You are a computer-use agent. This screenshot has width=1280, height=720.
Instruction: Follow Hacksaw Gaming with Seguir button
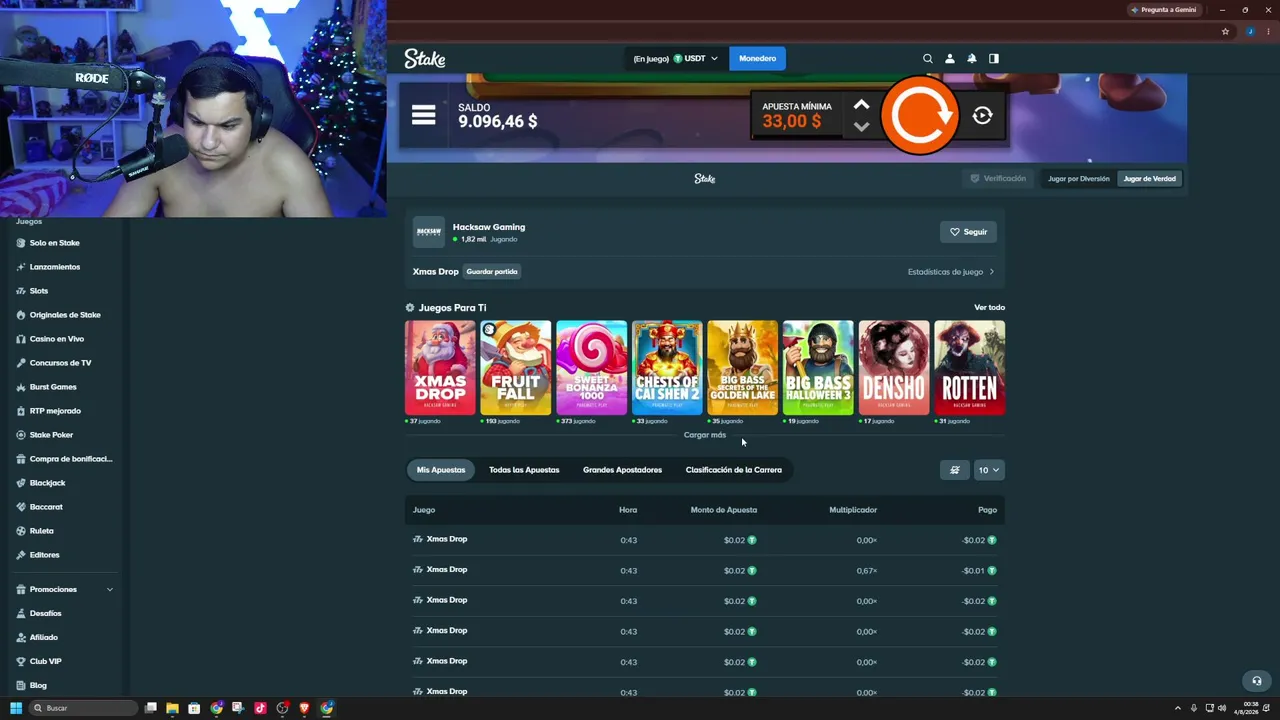coord(968,232)
